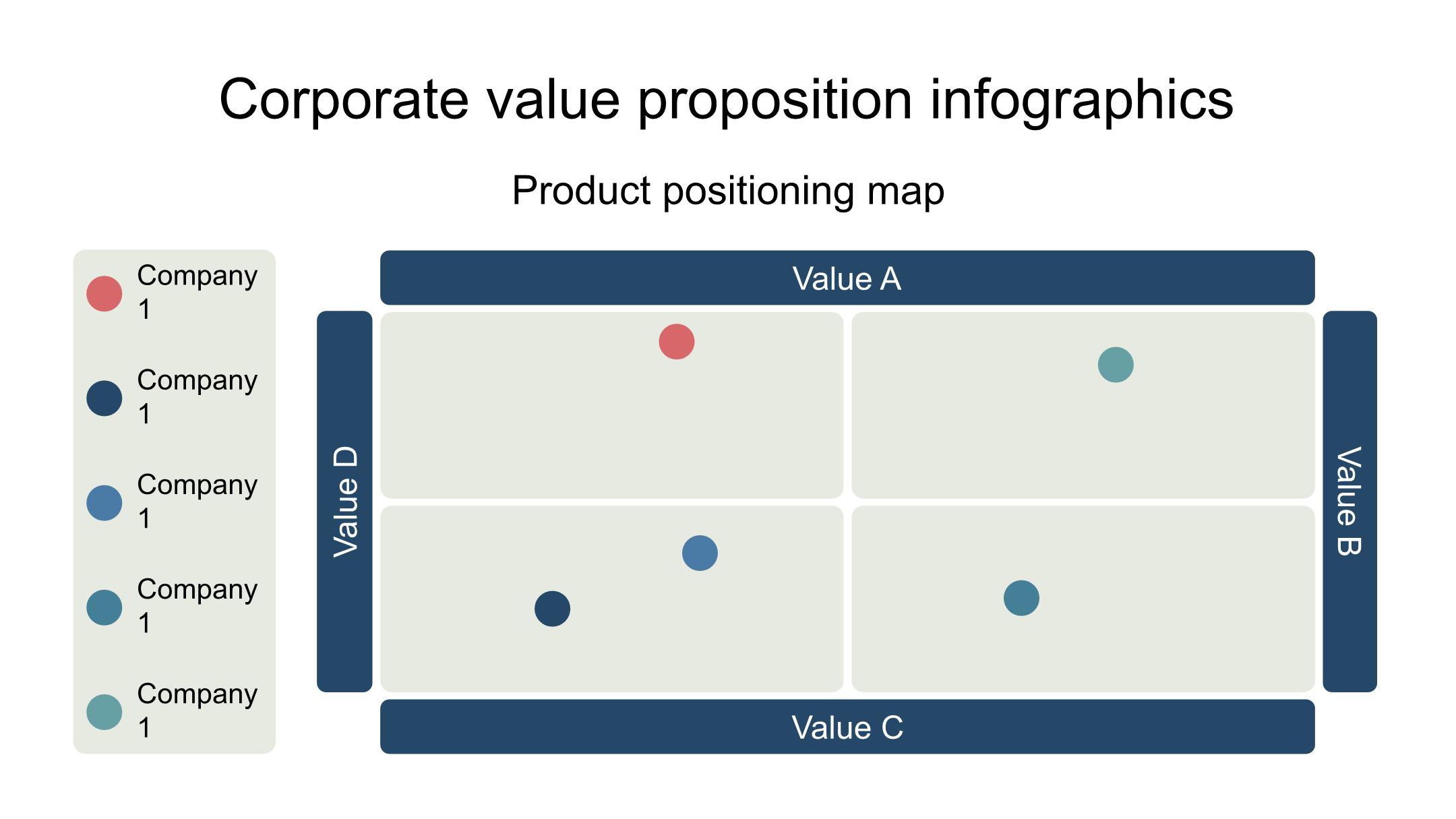Click the Corporate value proposition infographics title

pyautogui.click(x=726, y=99)
